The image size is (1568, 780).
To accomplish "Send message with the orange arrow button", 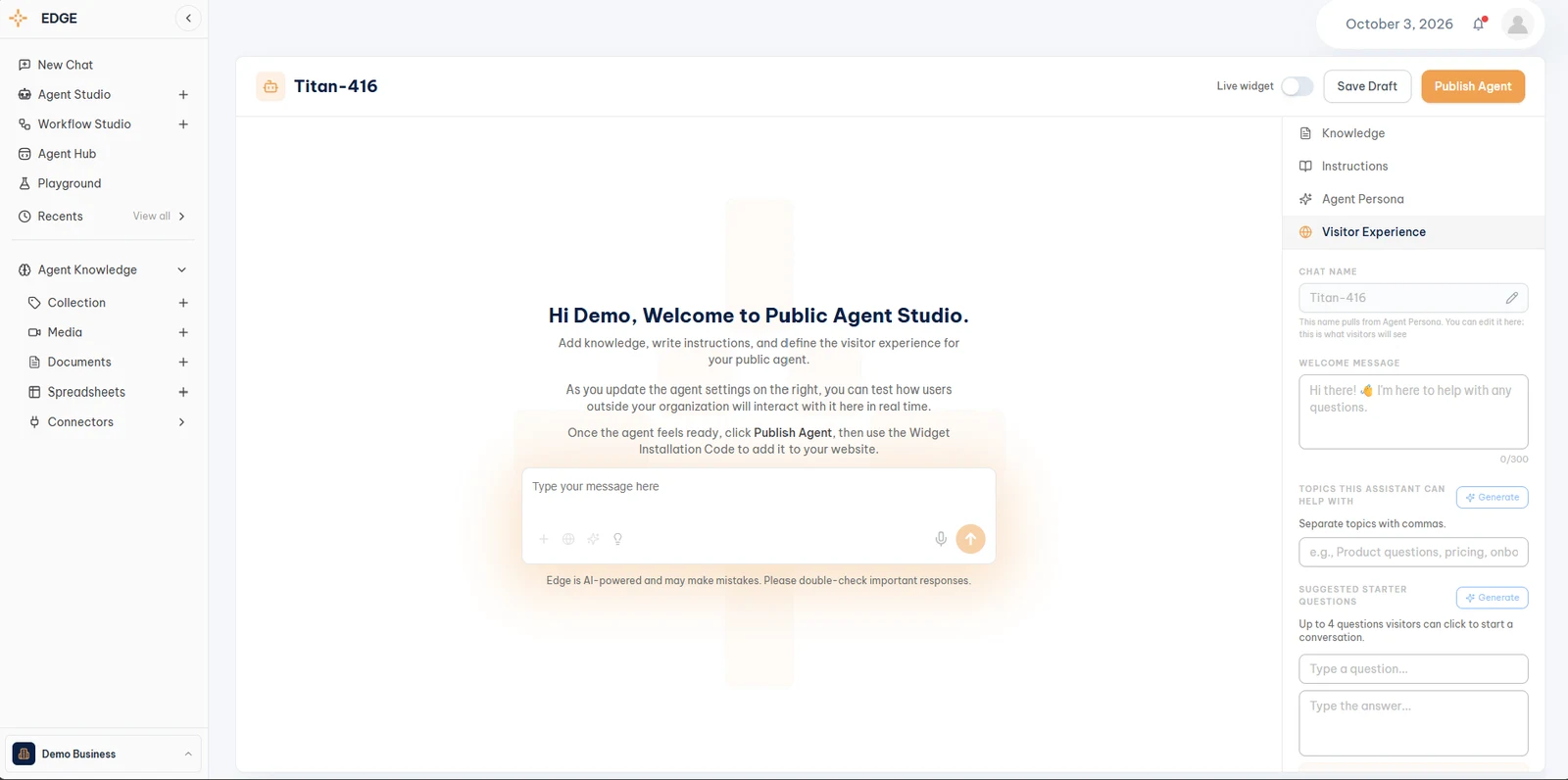I will coord(970,539).
